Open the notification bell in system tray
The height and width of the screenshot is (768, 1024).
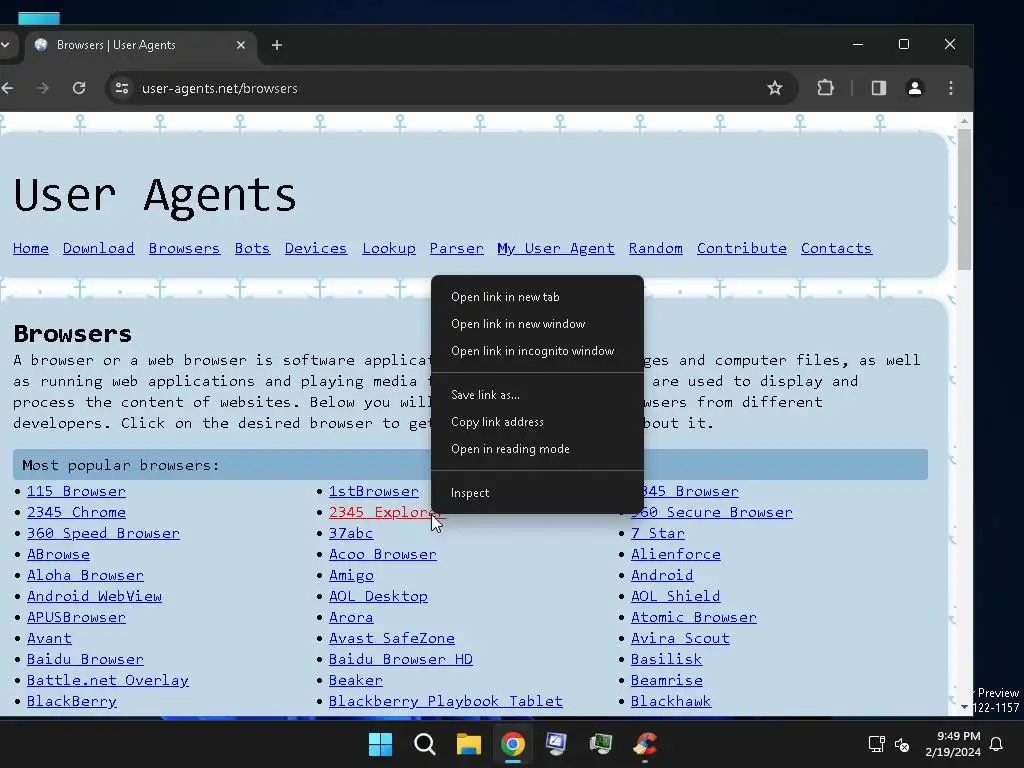coord(997,744)
